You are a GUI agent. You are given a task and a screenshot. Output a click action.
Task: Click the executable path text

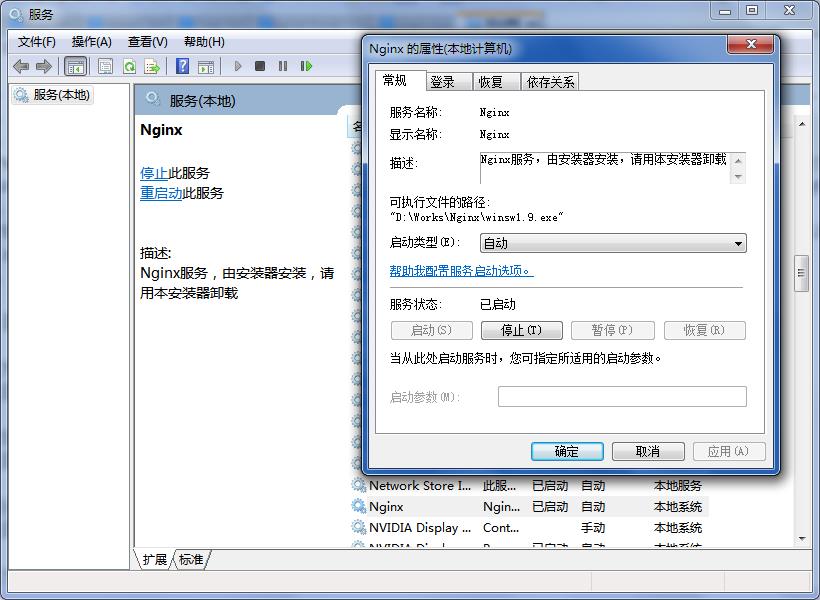tap(476, 217)
